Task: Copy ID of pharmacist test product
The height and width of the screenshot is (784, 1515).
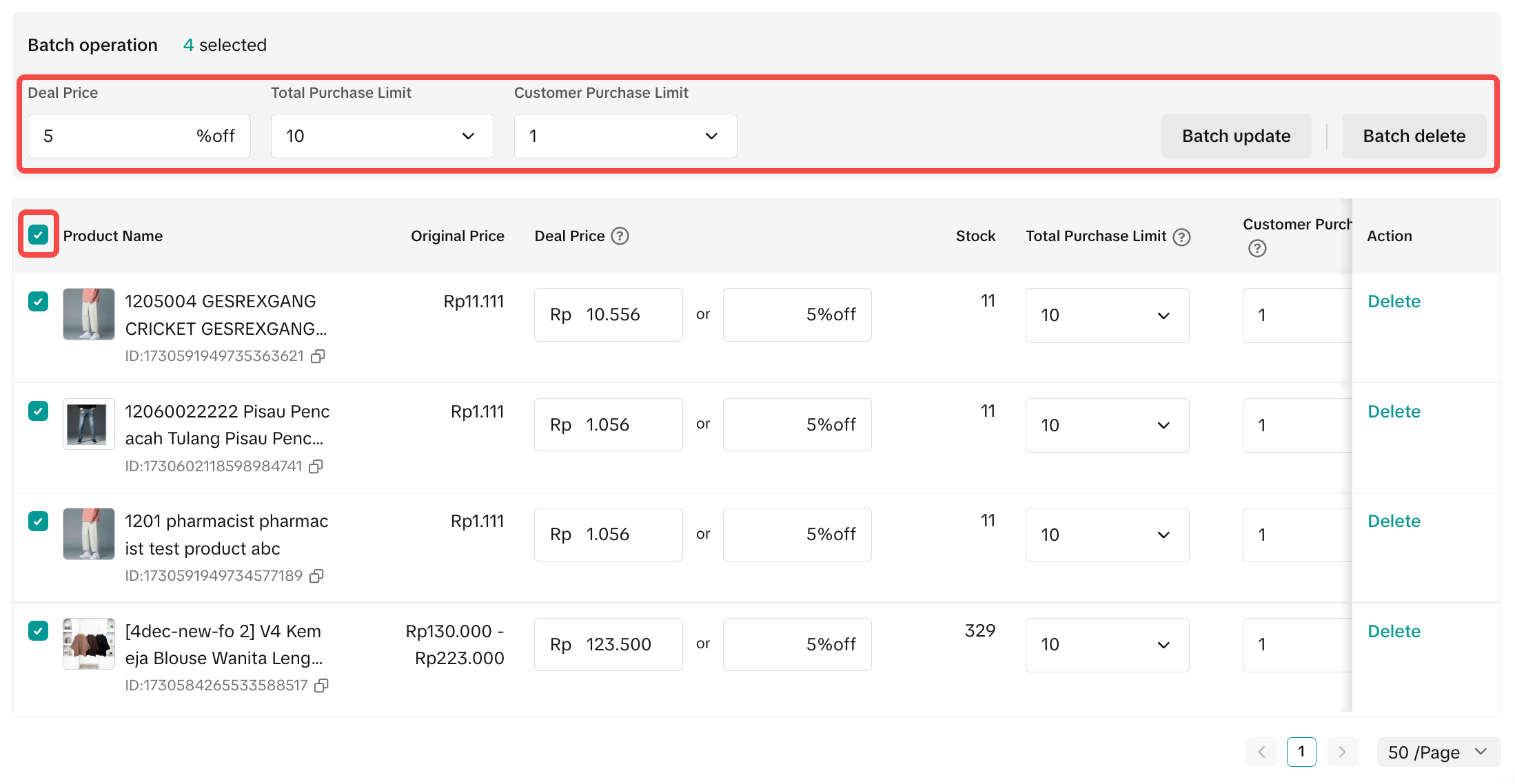Action: (316, 576)
